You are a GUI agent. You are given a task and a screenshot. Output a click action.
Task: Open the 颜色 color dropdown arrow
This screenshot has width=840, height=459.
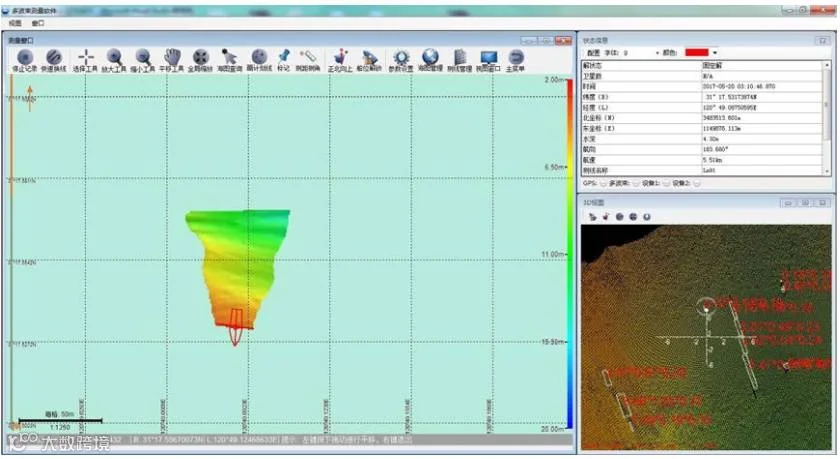point(715,52)
